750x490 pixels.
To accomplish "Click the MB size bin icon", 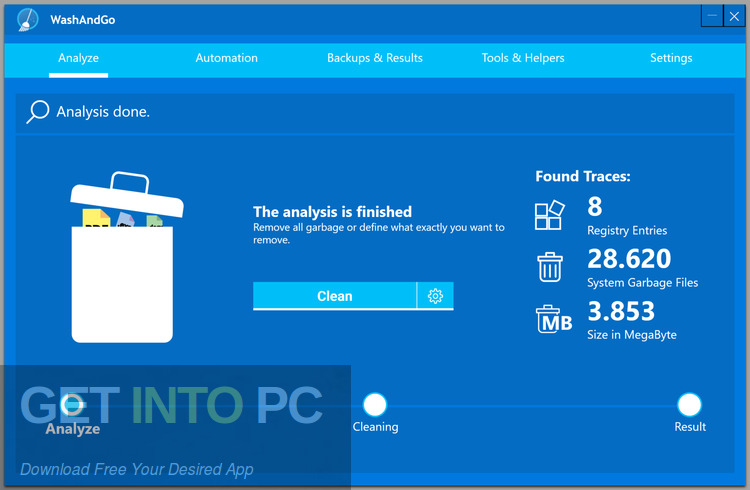I will coord(554,319).
